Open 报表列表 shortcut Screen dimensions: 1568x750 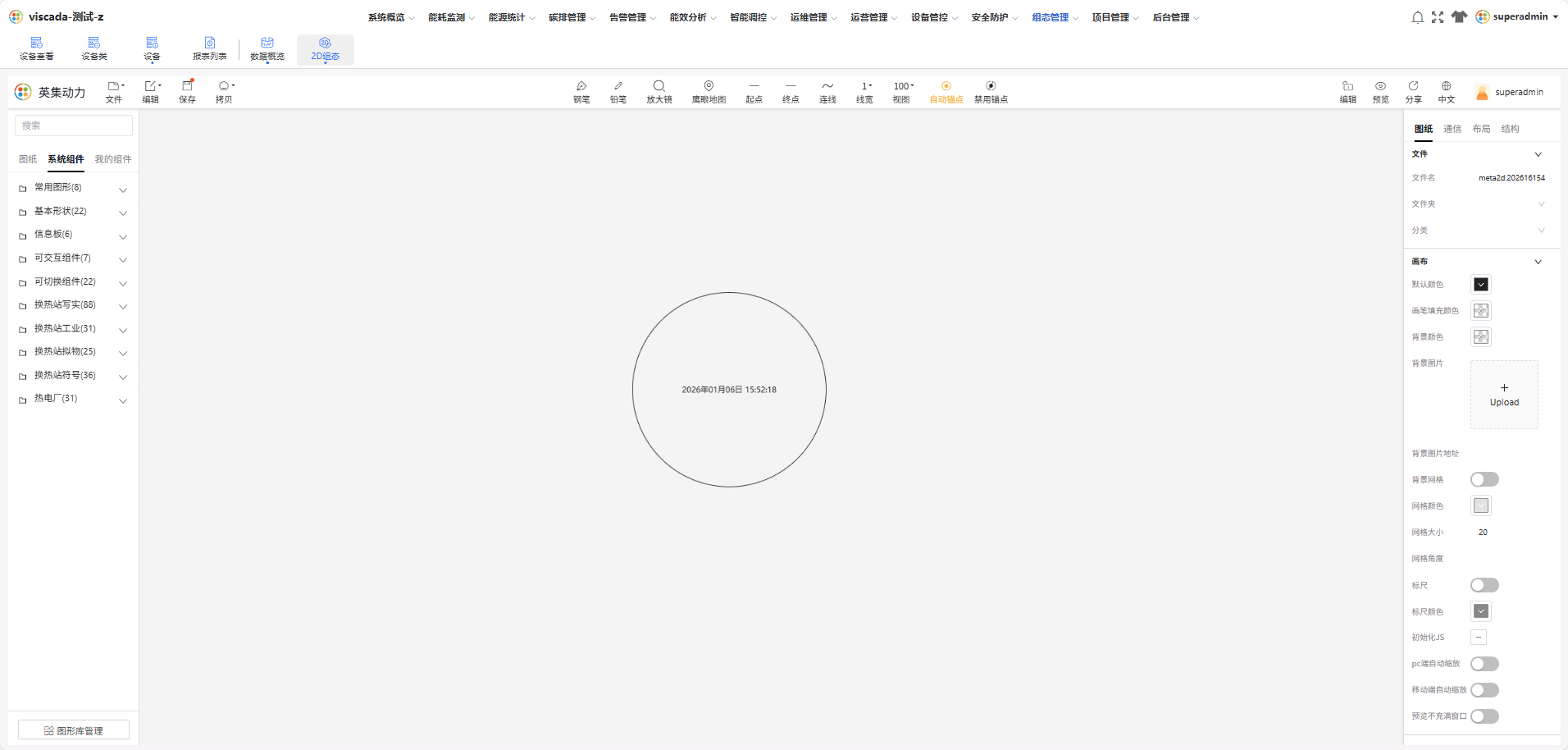point(210,49)
